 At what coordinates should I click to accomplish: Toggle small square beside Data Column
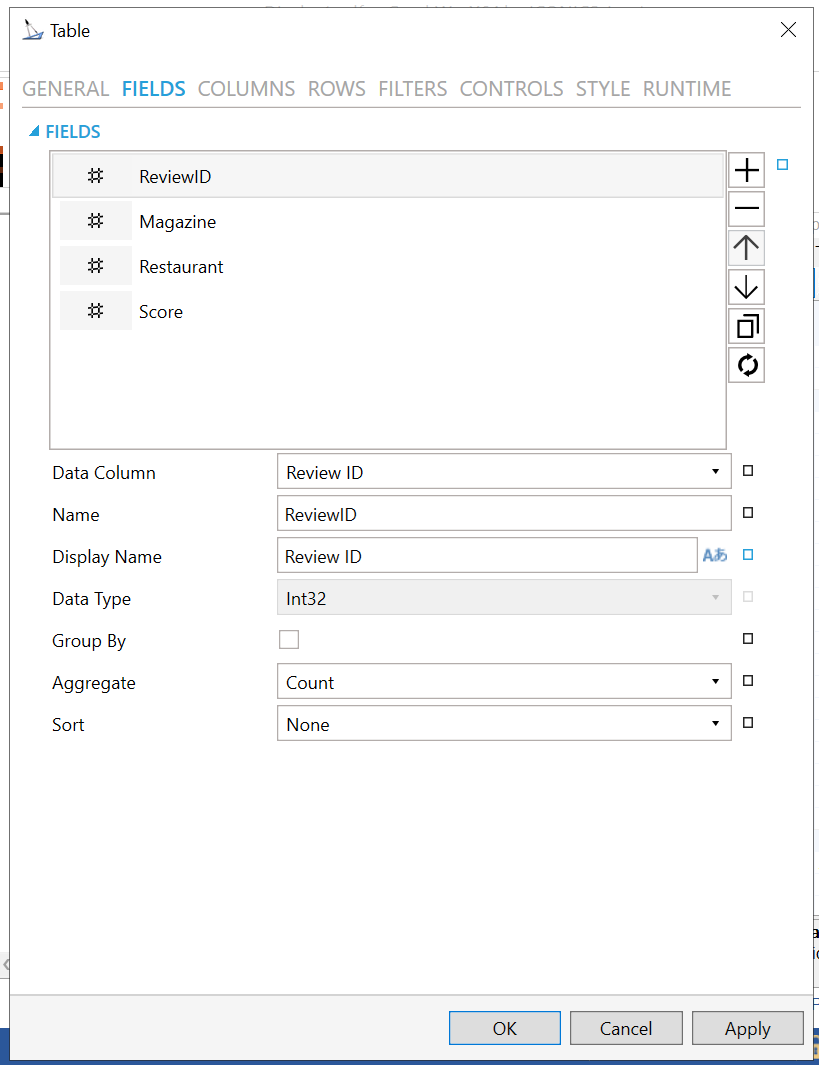pyautogui.click(x=747, y=471)
